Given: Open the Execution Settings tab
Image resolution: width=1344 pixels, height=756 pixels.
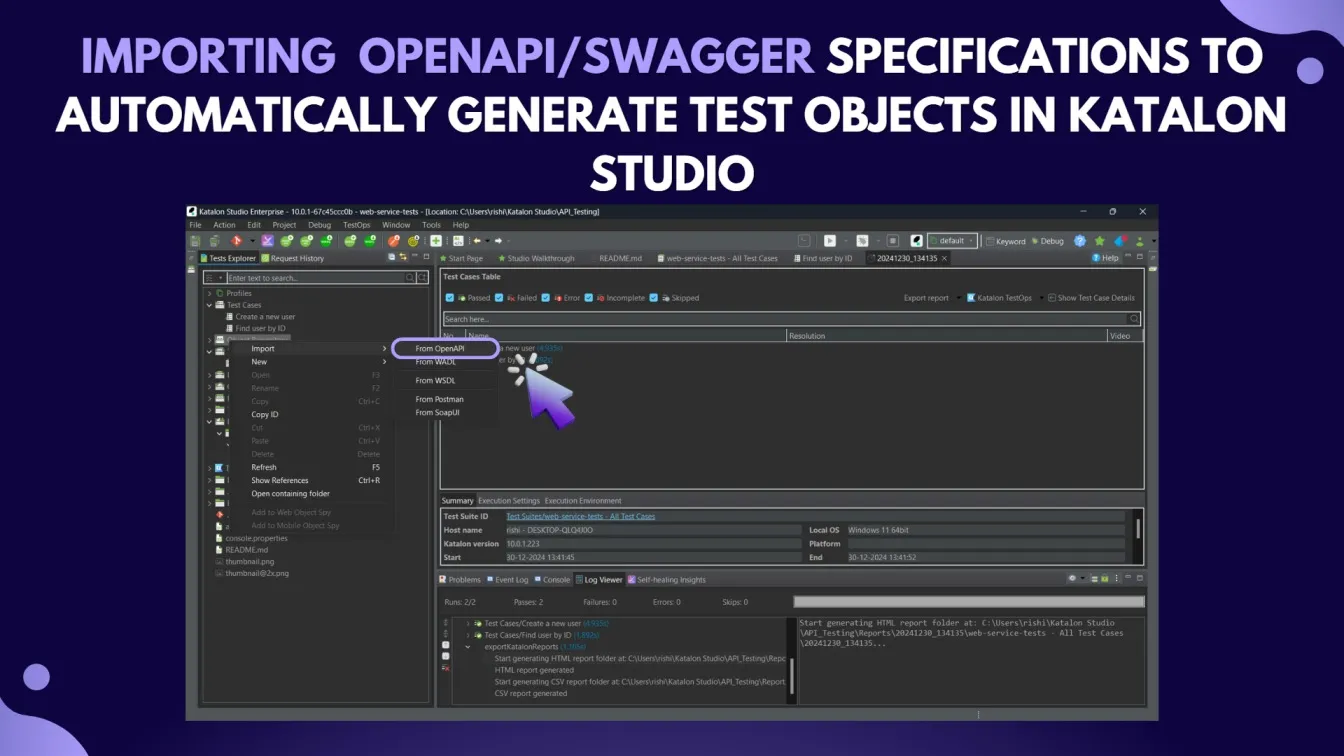Looking at the screenshot, I should [x=509, y=500].
